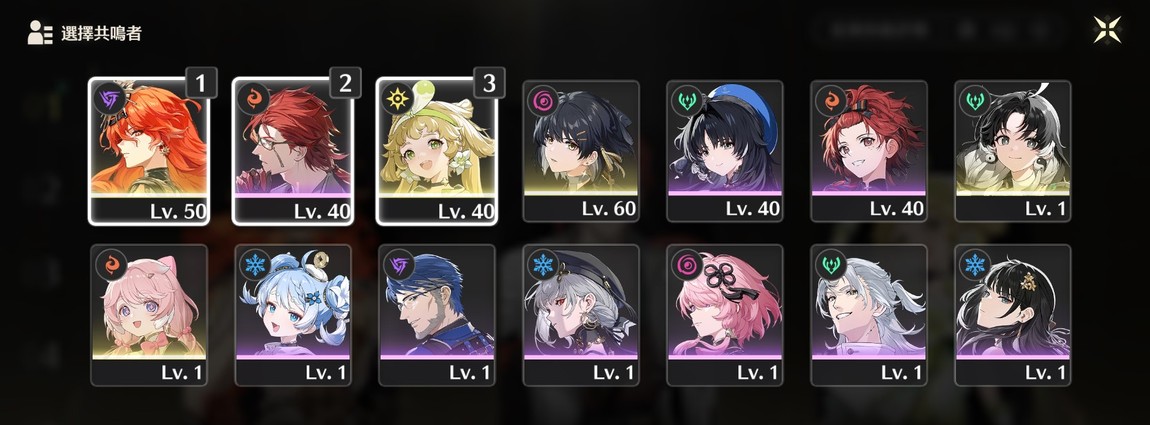Click the yellow Spectro icon on blonde girl

397,98
